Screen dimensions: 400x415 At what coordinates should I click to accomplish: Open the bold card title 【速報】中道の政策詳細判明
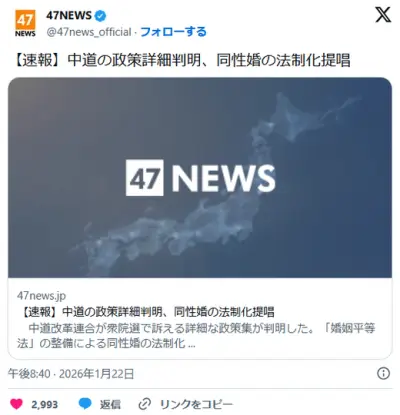point(146,312)
